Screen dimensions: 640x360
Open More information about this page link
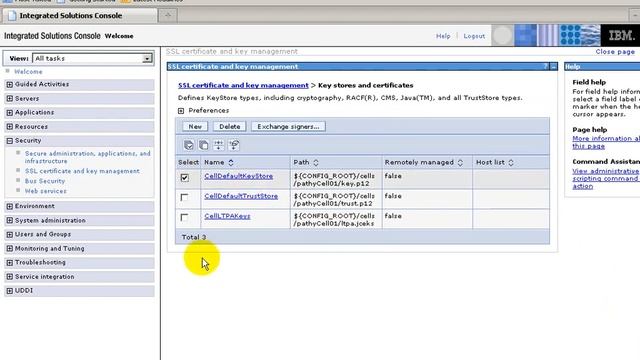606,142
